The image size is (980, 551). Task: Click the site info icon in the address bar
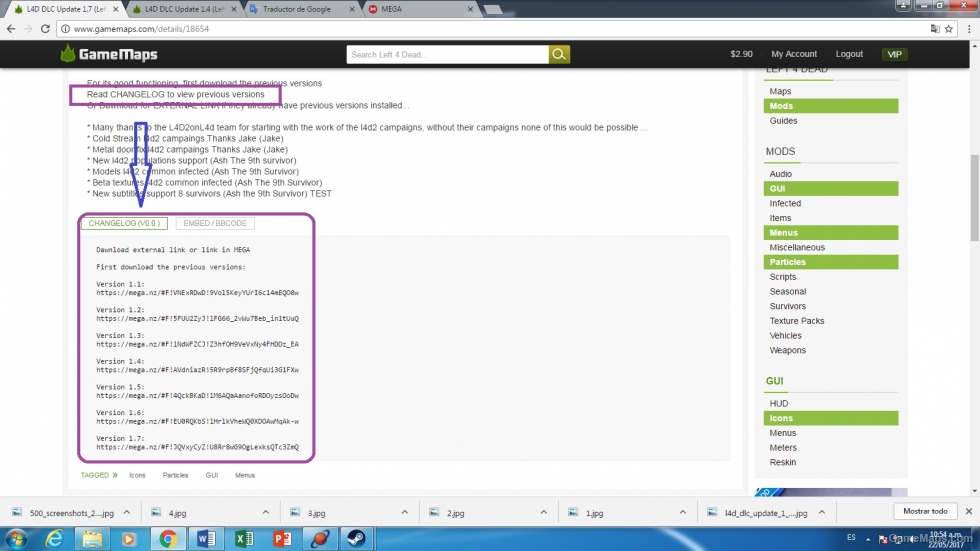(x=65, y=29)
